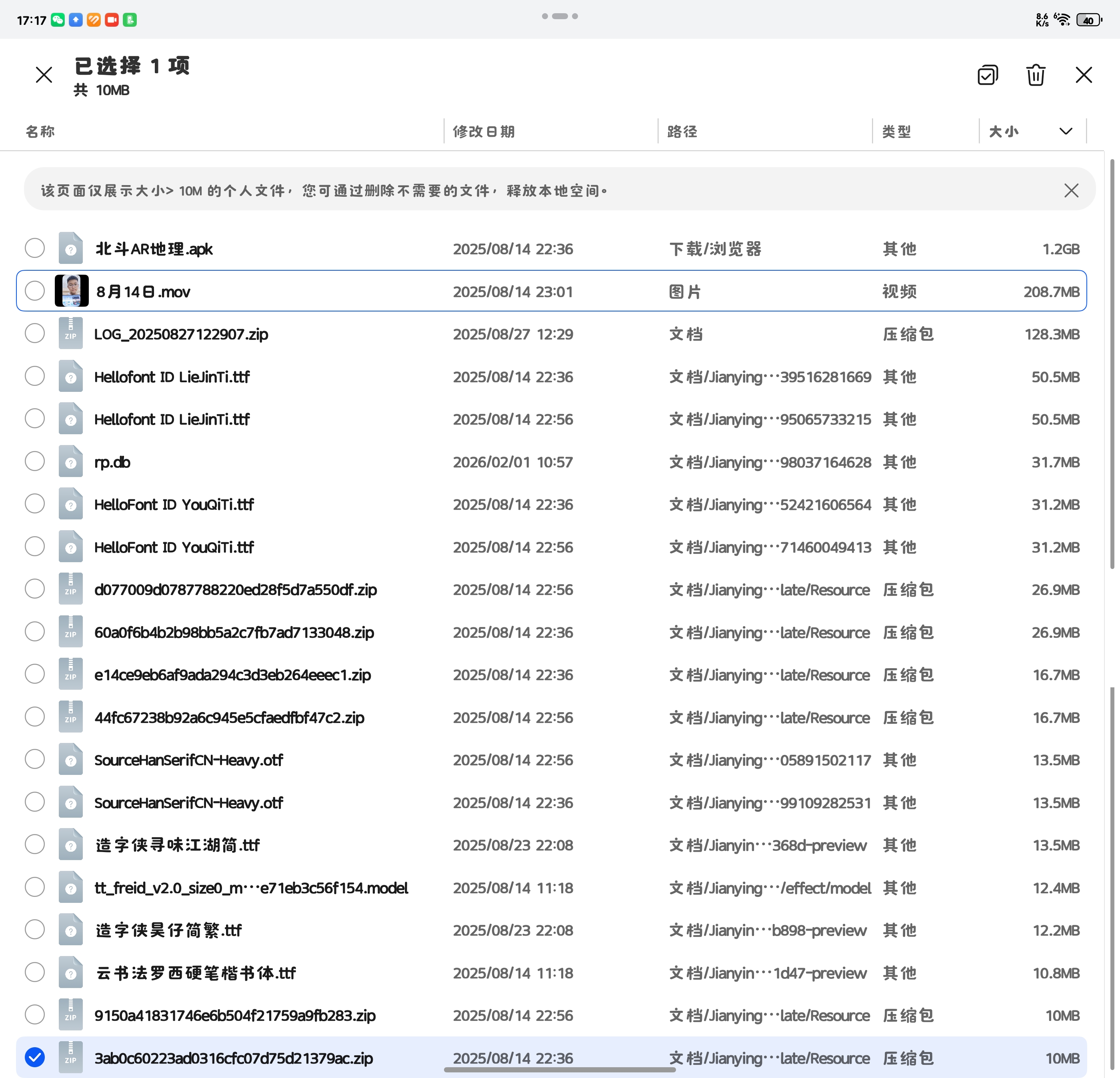Click the ZIP icon of d077009d0787788220ed28f5d7a550df.zip
Image resolution: width=1120 pixels, height=1078 pixels.
tap(70, 589)
